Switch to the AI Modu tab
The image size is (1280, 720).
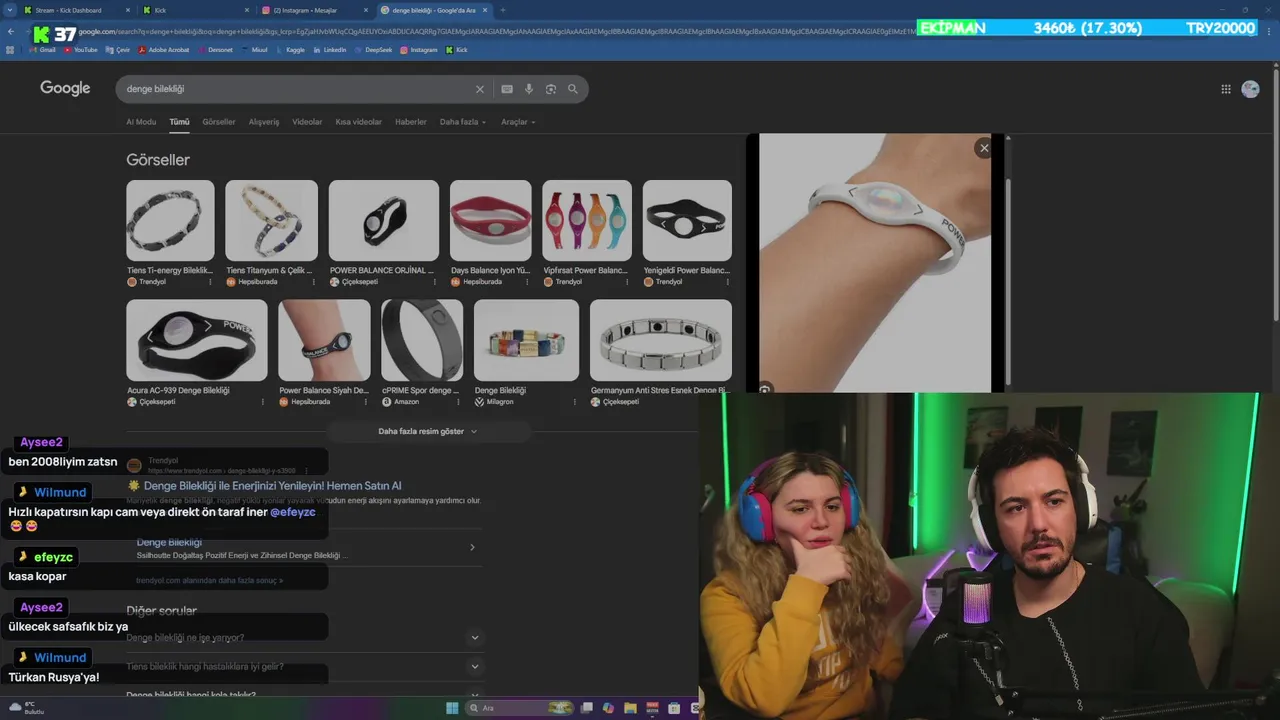(141, 122)
